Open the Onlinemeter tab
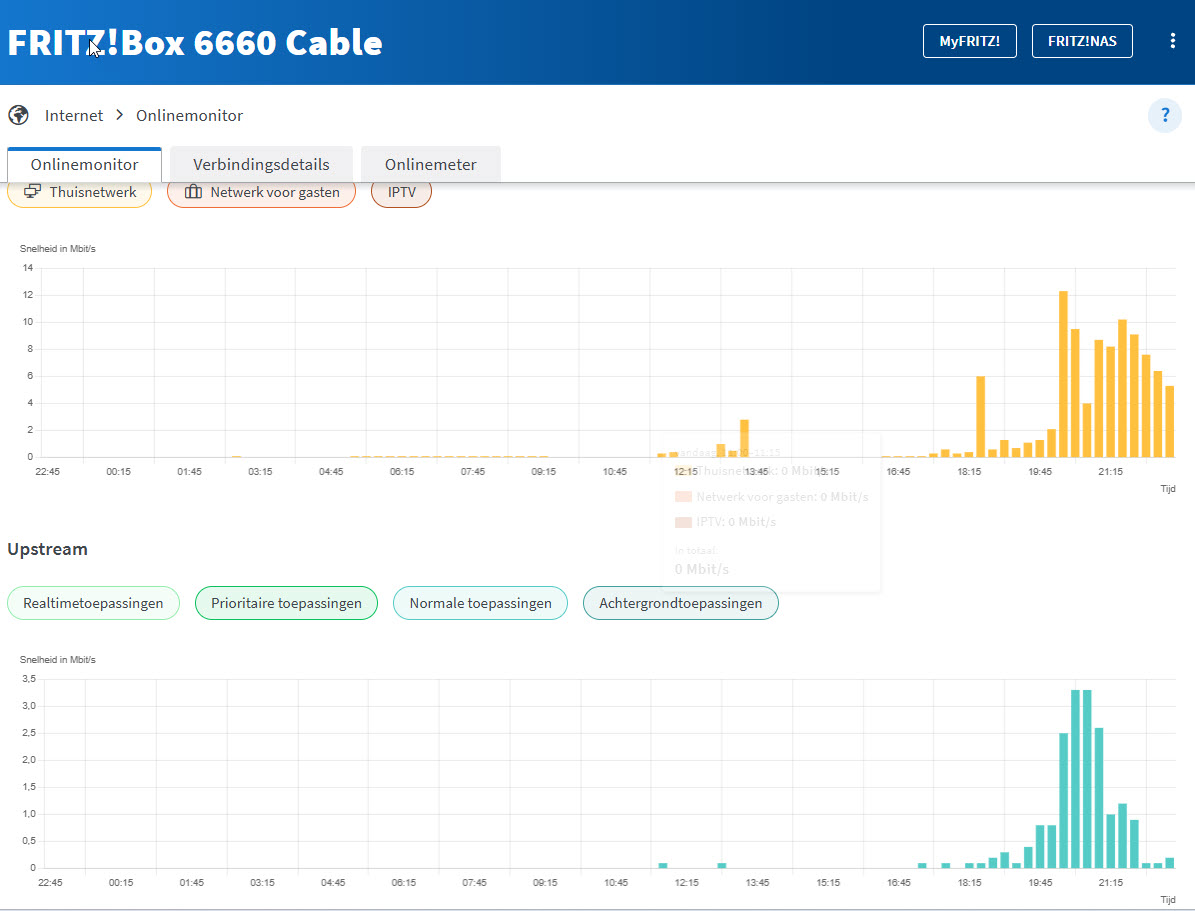The height and width of the screenshot is (911, 1195). coord(430,165)
